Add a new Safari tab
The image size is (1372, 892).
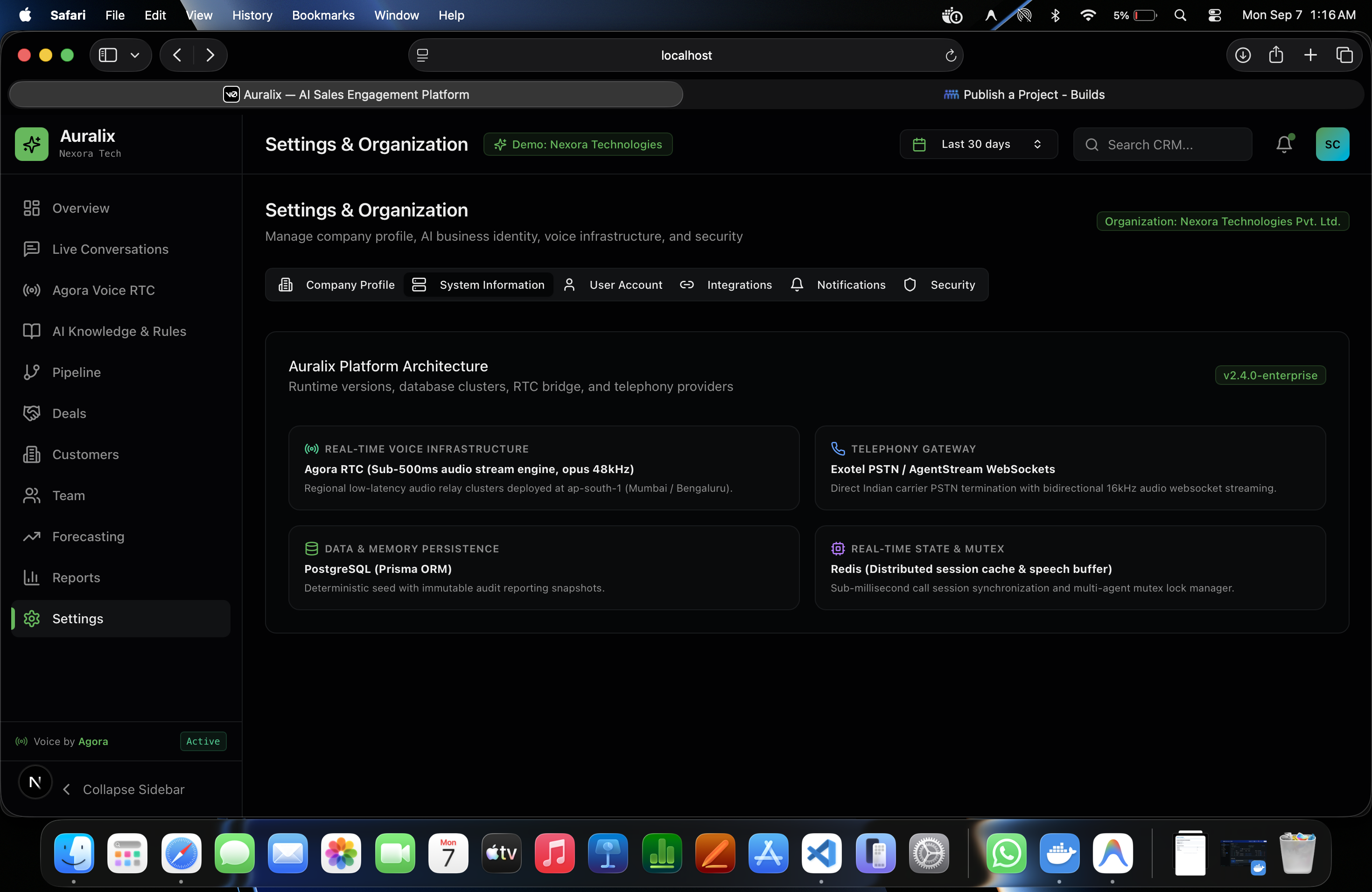coord(1310,55)
